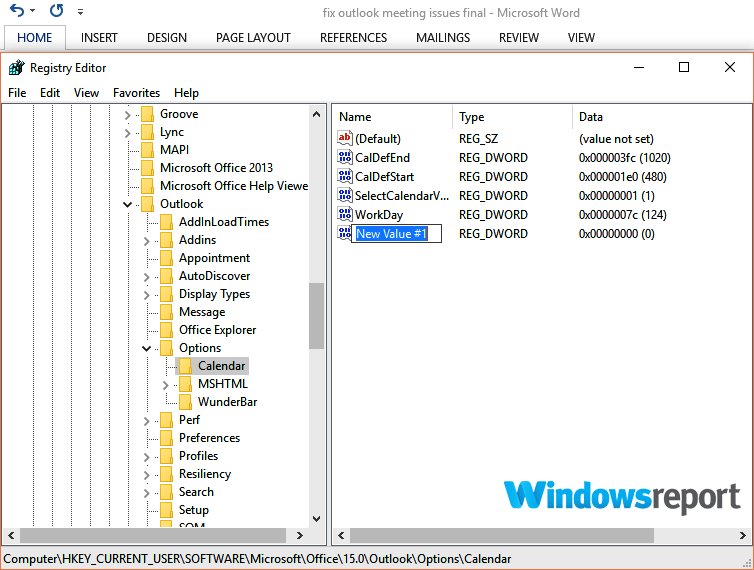Screen dimensions: 754x570
Task: Click the tree pane scroll down arrow
Action: tap(316, 519)
